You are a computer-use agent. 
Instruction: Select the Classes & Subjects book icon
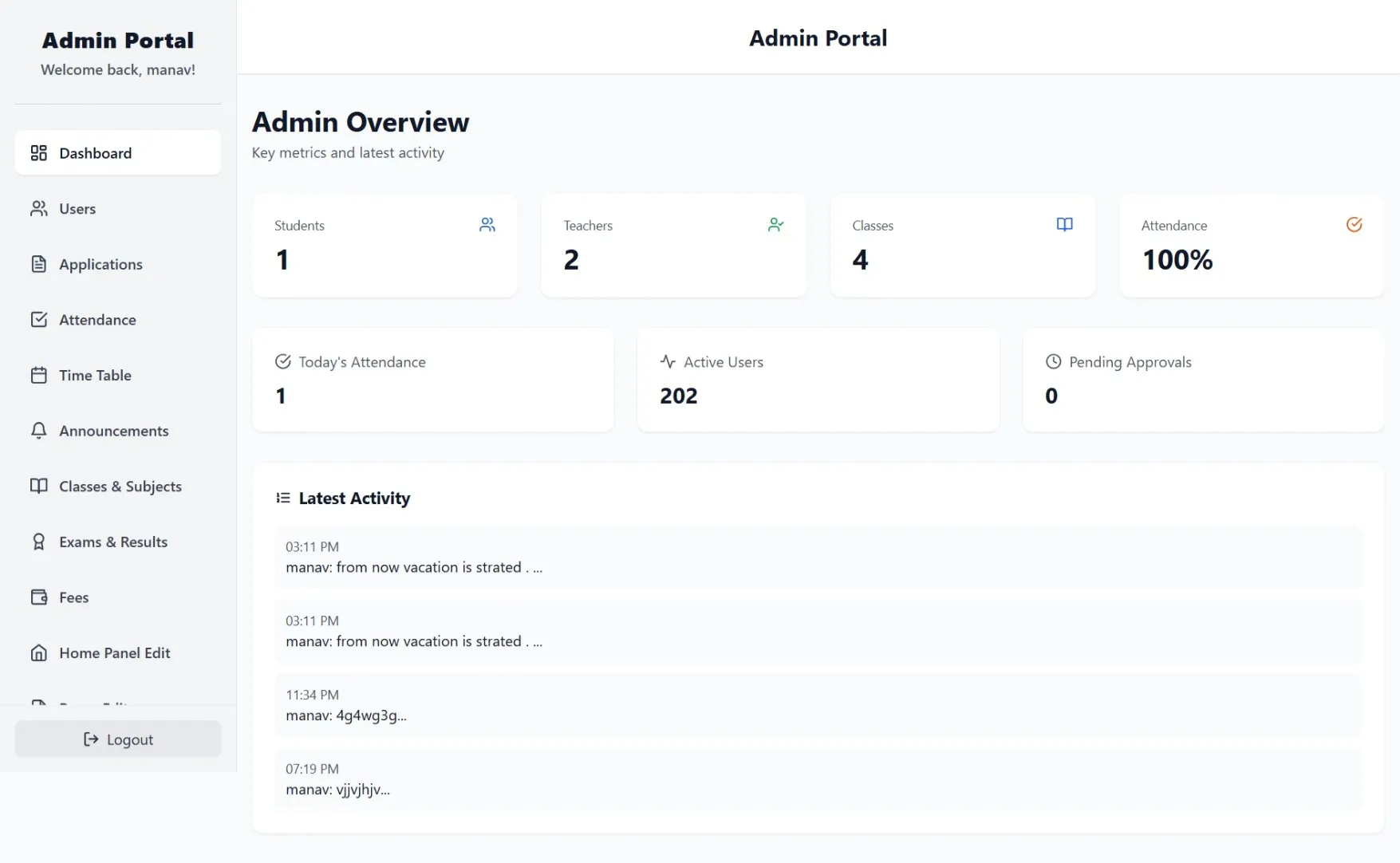click(39, 486)
